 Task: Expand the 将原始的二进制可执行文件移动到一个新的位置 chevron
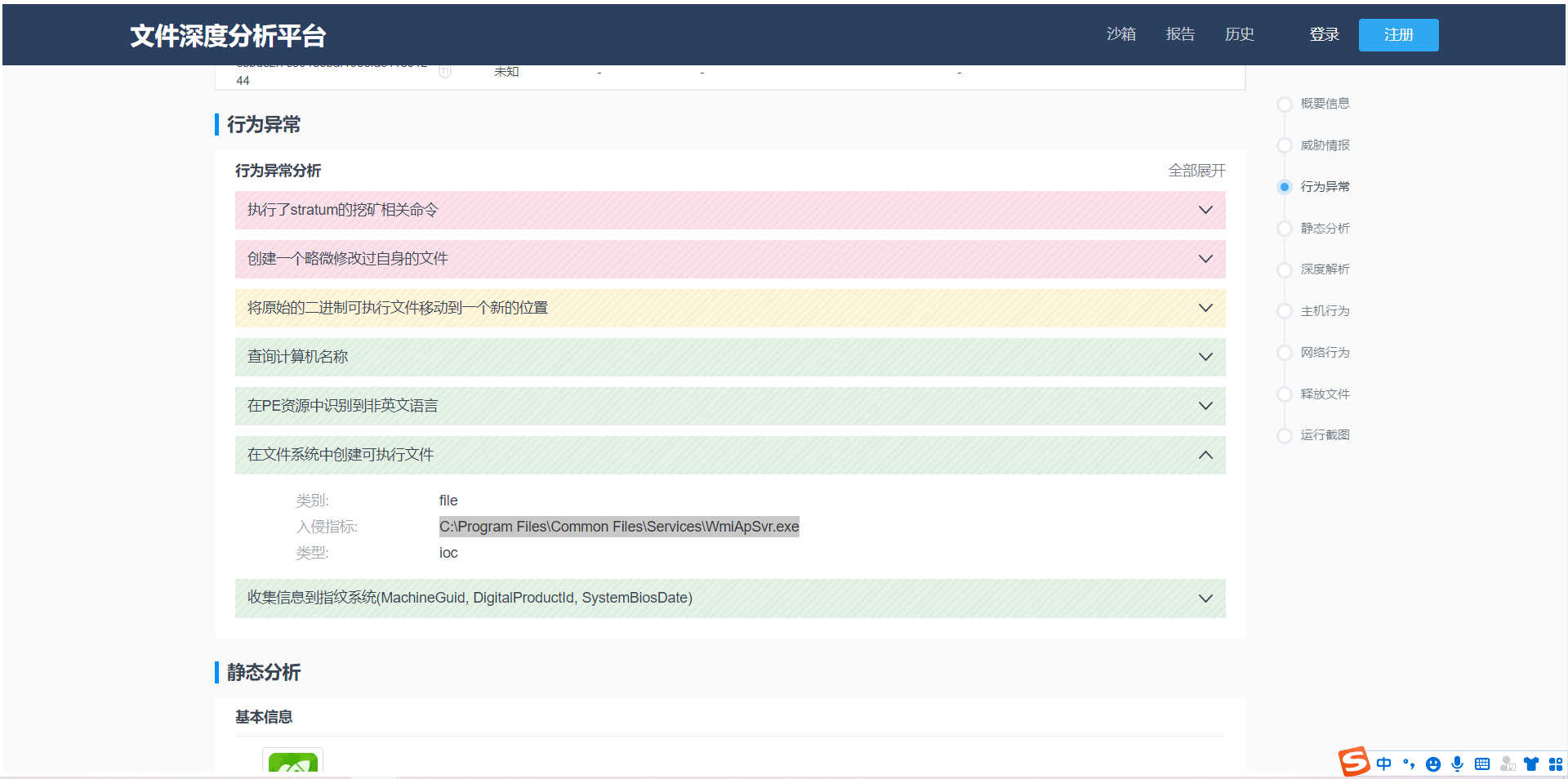point(1205,308)
